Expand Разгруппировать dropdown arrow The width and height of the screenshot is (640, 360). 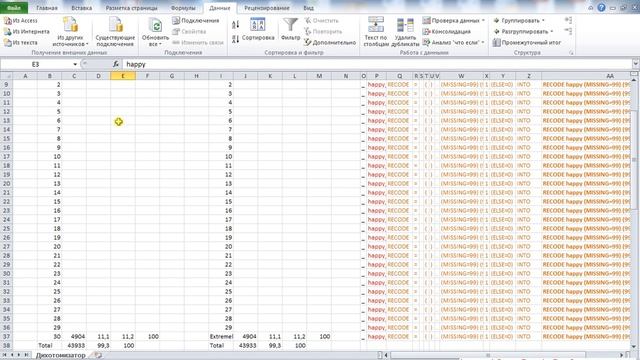(552, 31)
